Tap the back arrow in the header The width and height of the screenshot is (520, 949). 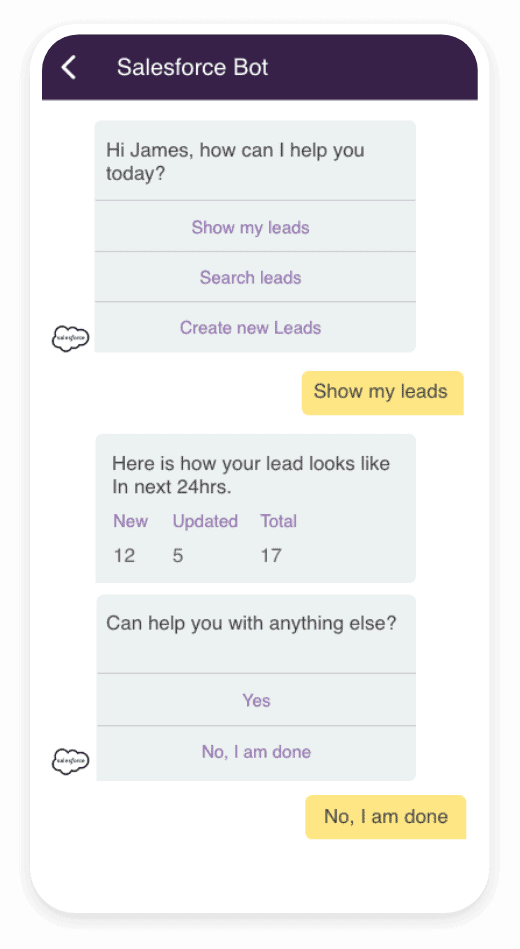click(69, 67)
